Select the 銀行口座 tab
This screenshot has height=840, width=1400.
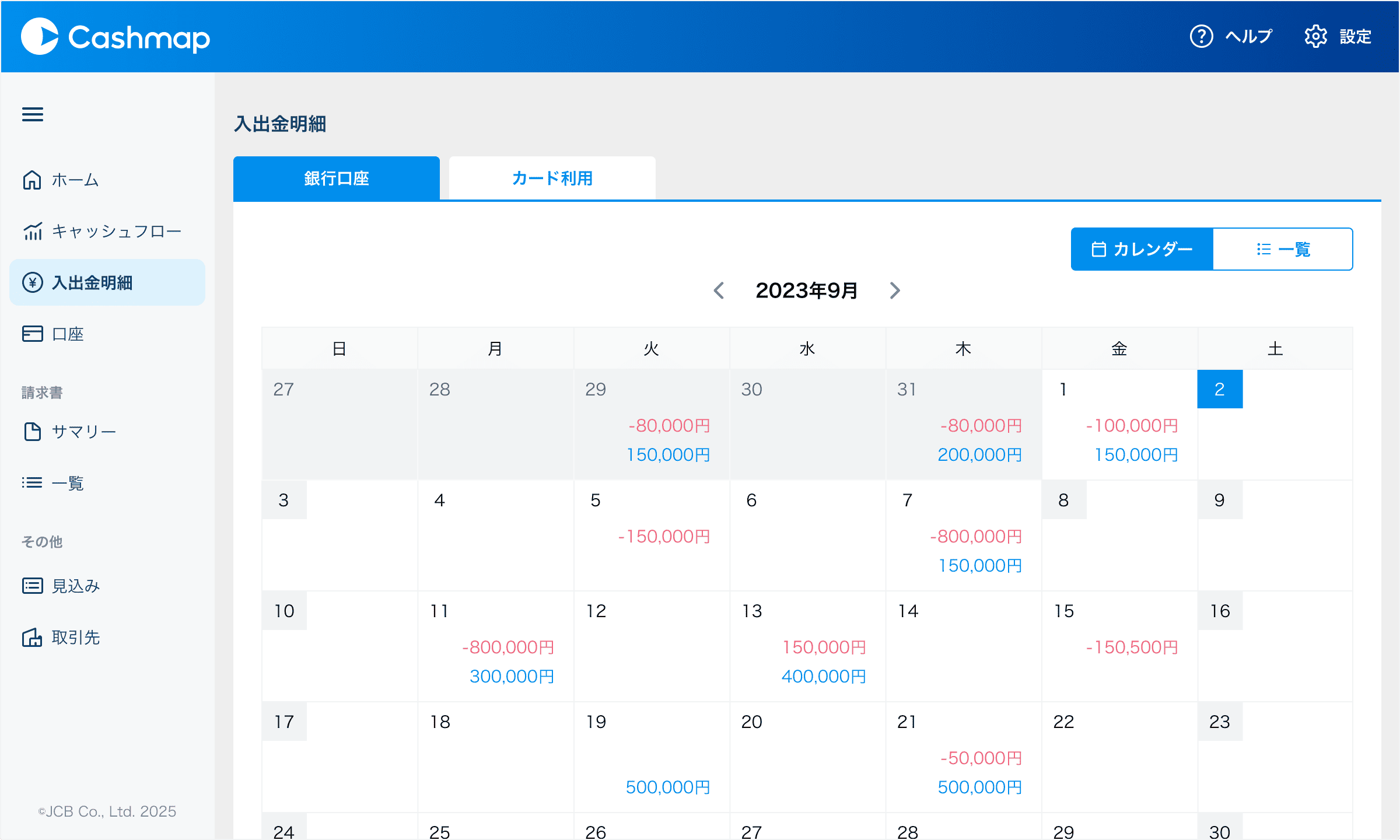[x=337, y=178]
